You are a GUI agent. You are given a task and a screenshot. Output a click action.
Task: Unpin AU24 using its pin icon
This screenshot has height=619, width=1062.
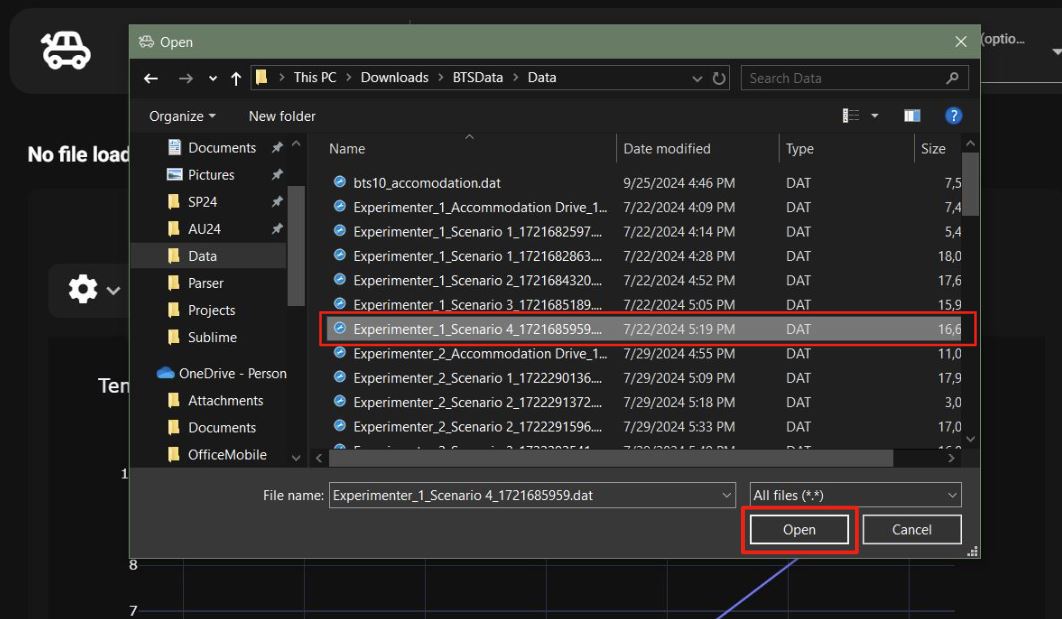point(277,229)
